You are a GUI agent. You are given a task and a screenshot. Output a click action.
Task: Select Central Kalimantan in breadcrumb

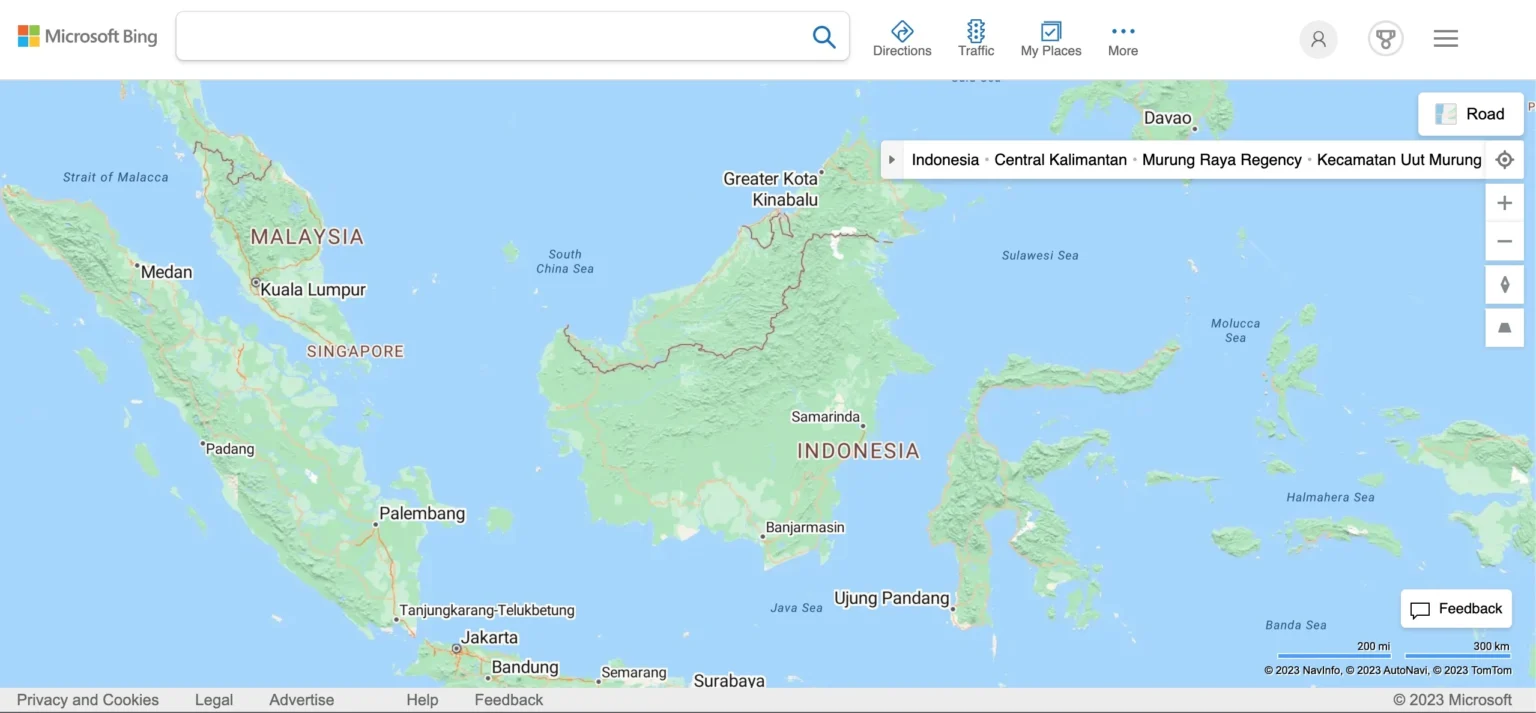pos(1060,160)
